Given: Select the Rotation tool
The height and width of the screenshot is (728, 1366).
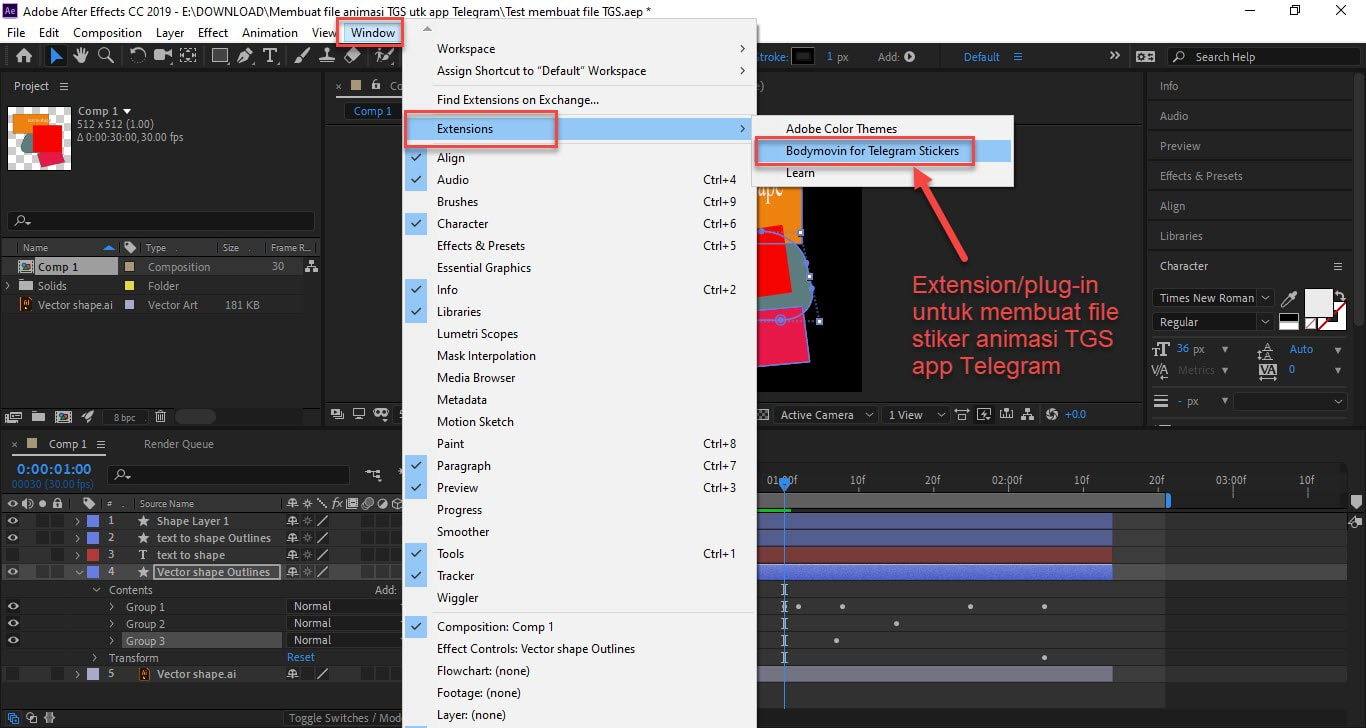Looking at the screenshot, I should coord(138,56).
